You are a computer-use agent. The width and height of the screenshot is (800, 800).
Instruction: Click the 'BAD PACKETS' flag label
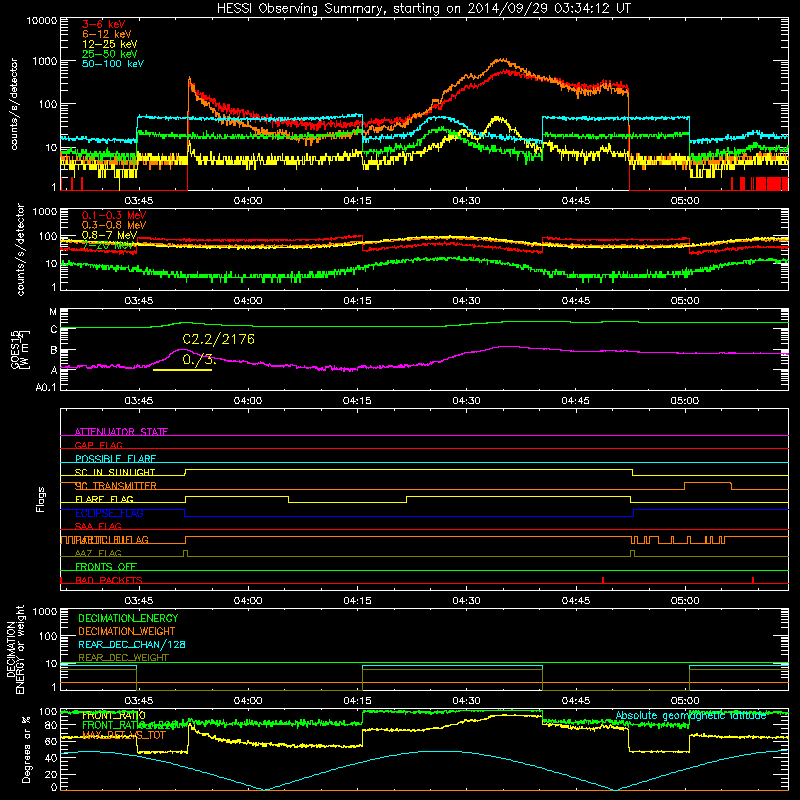pyautogui.click(x=109, y=580)
